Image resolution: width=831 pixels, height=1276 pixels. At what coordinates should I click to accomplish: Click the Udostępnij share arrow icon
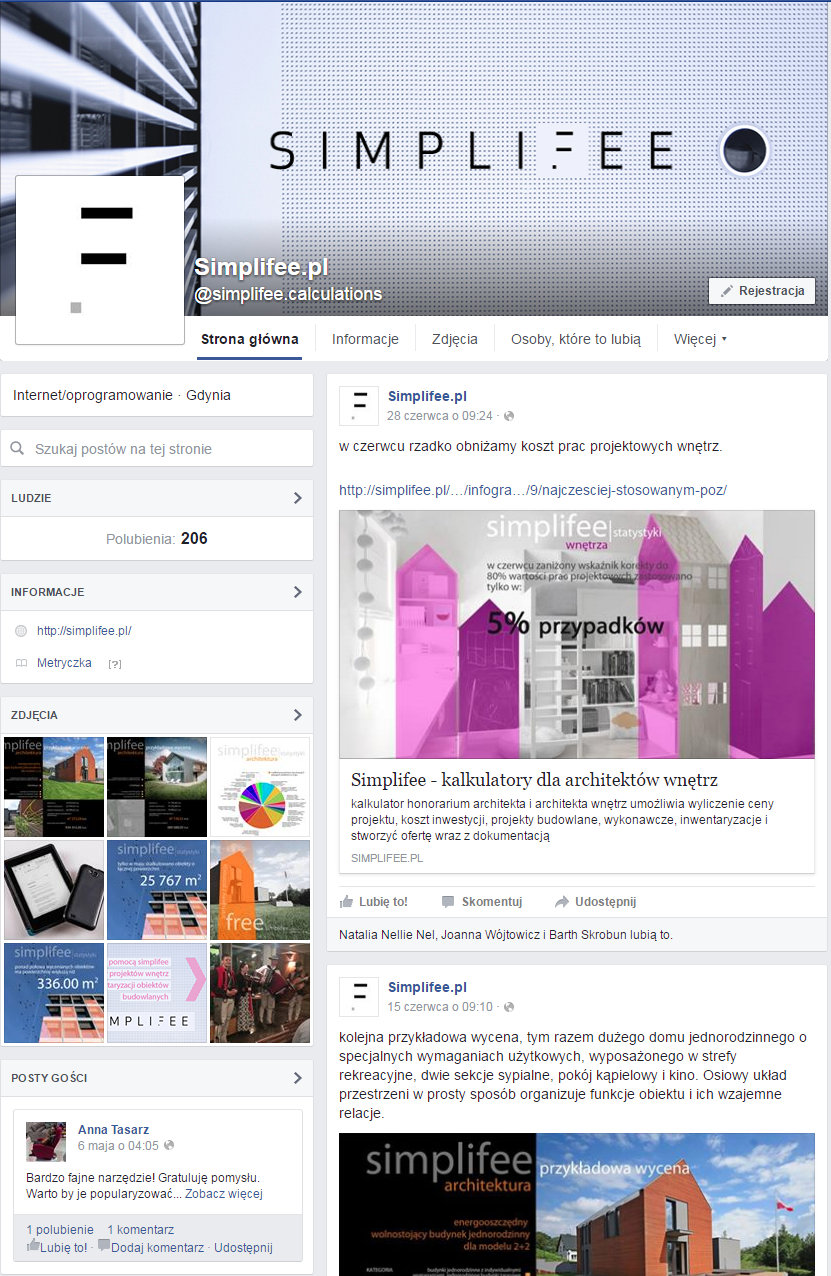coord(562,901)
